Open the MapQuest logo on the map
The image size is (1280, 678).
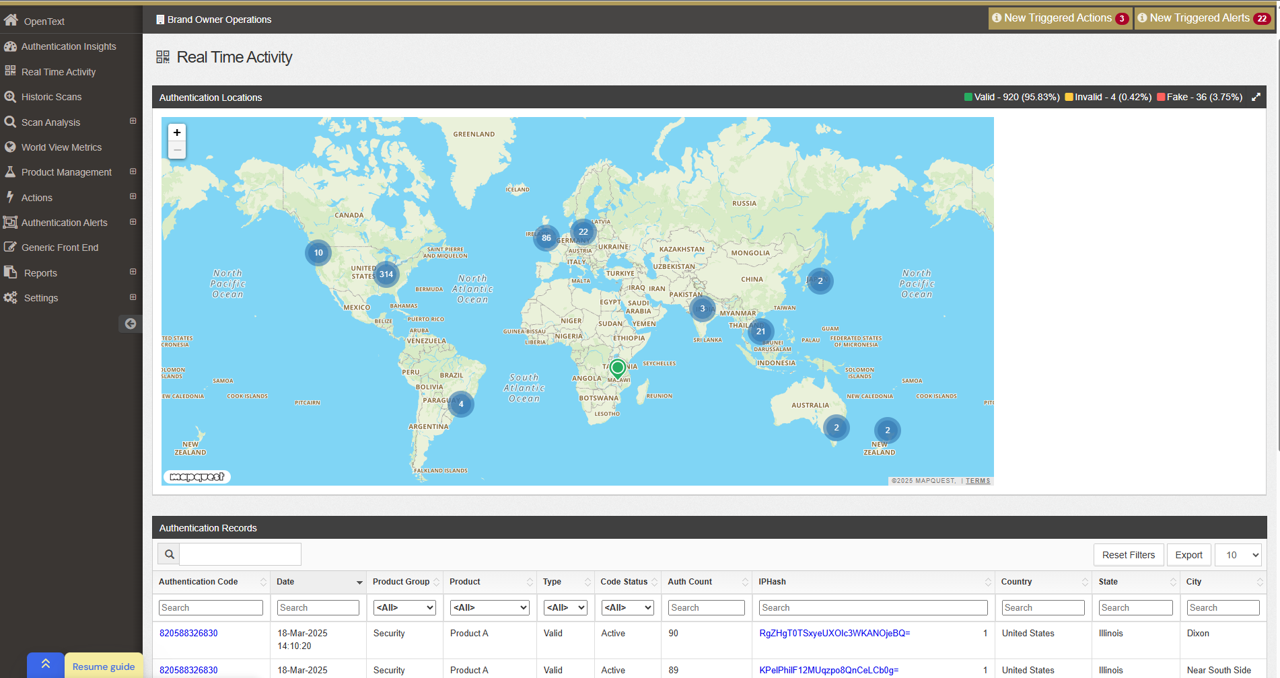197,477
